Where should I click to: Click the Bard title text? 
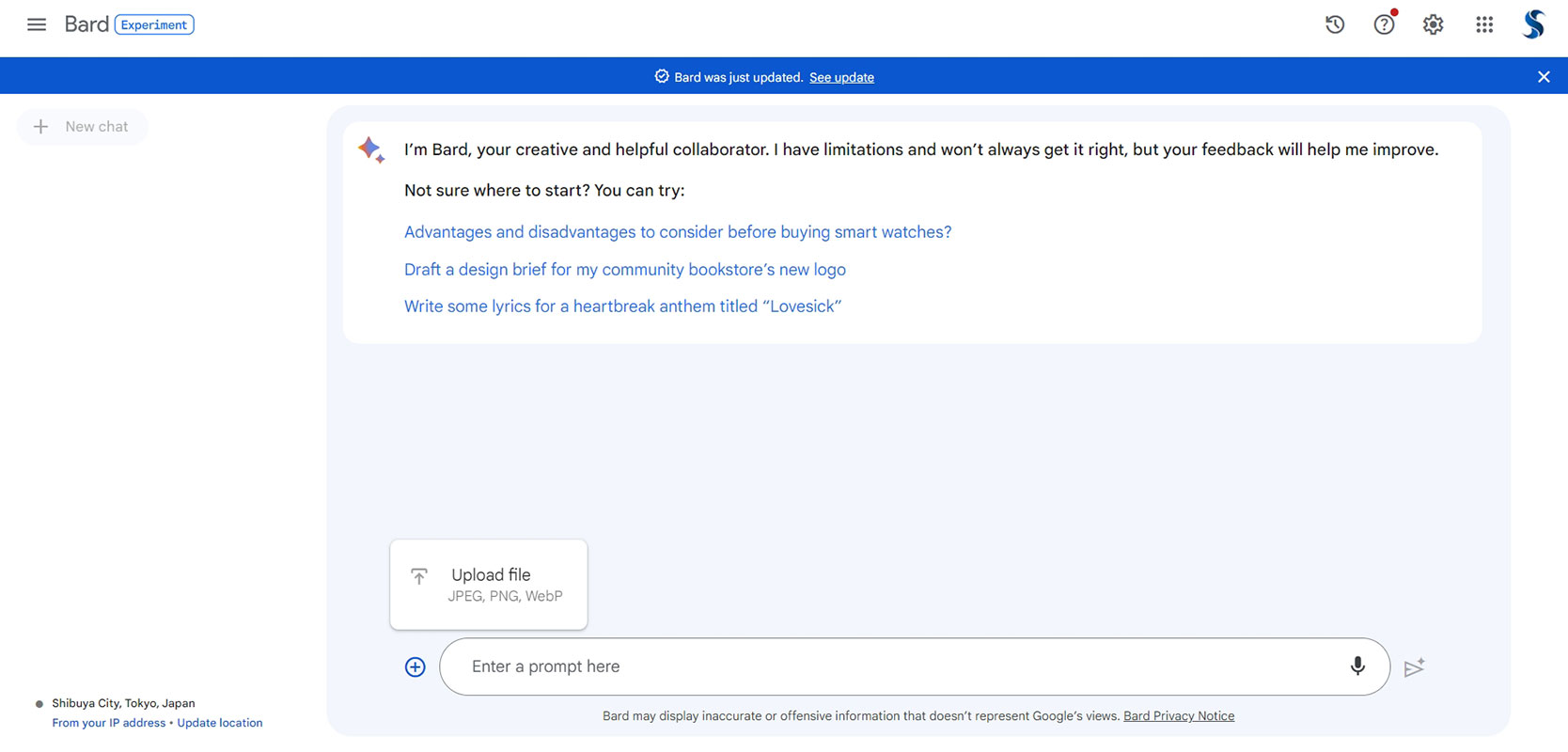pyautogui.click(x=86, y=24)
